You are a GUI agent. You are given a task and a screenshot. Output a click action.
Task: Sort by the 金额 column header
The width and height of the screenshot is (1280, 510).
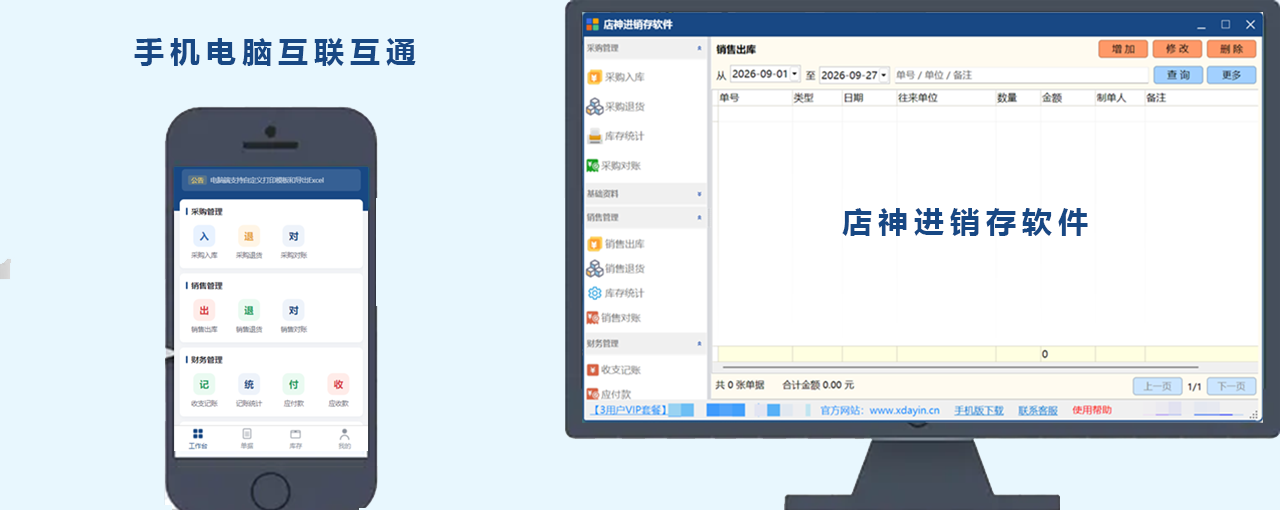coord(1068,98)
